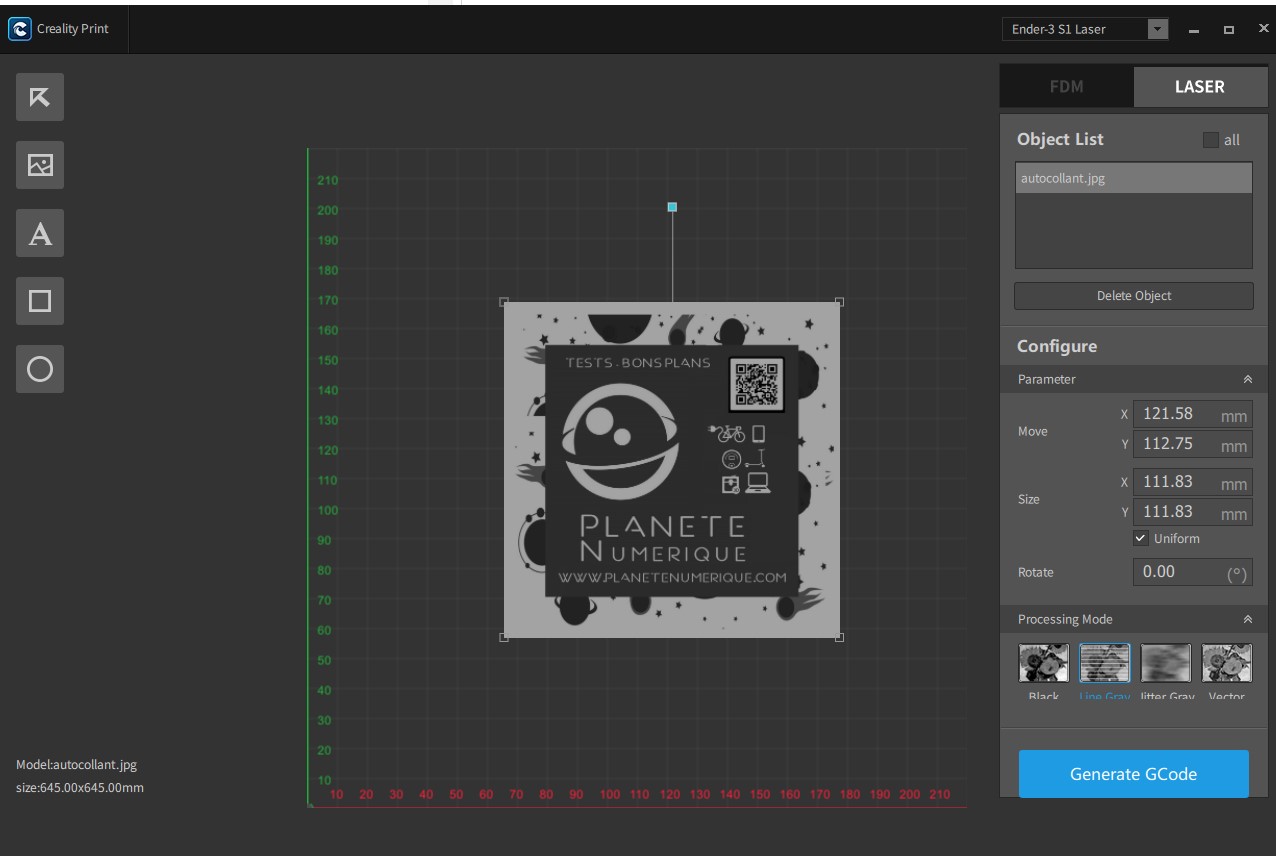
Task: Click the bottom-right resize handle of the image
Action: [x=839, y=637]
